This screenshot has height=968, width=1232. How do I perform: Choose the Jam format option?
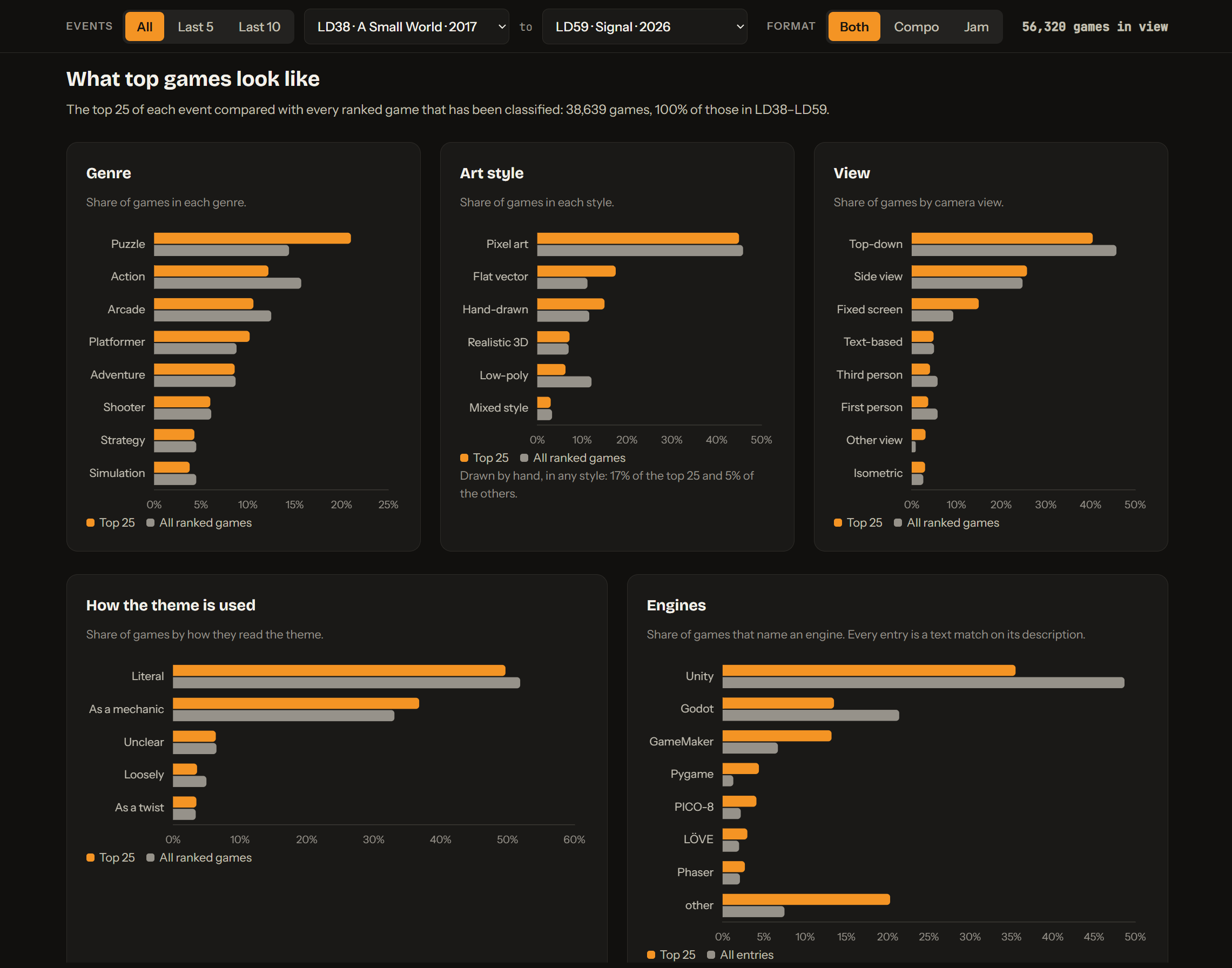(x=976, y=26)
